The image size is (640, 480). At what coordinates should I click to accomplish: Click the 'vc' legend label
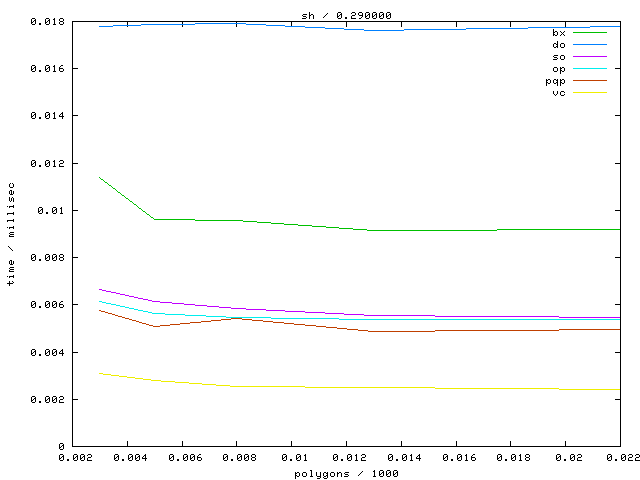click(x=558, y=93)
